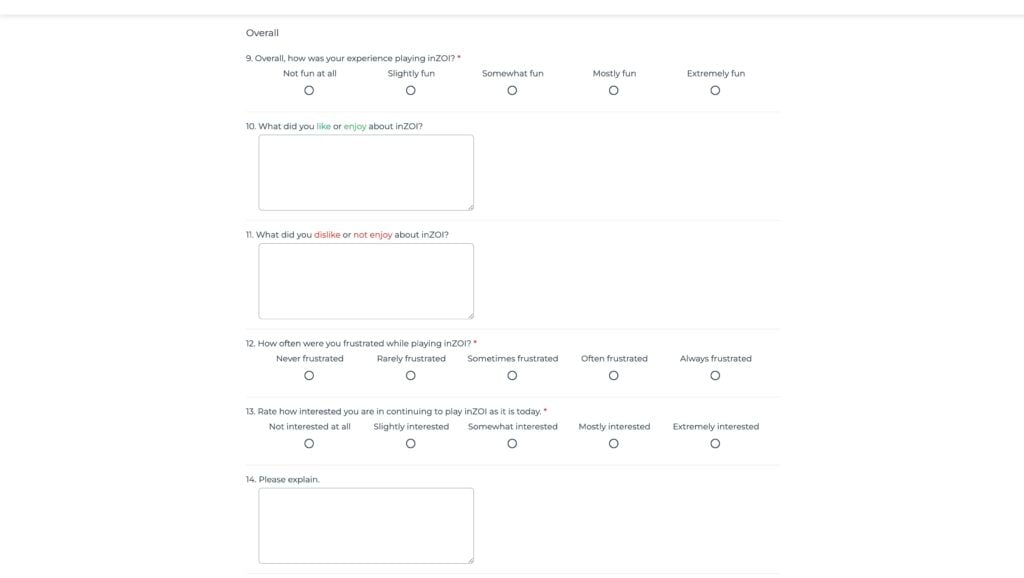
Task: Click the 'Please explain' text area
Action: pyautogui.click(x=366, y=525)
